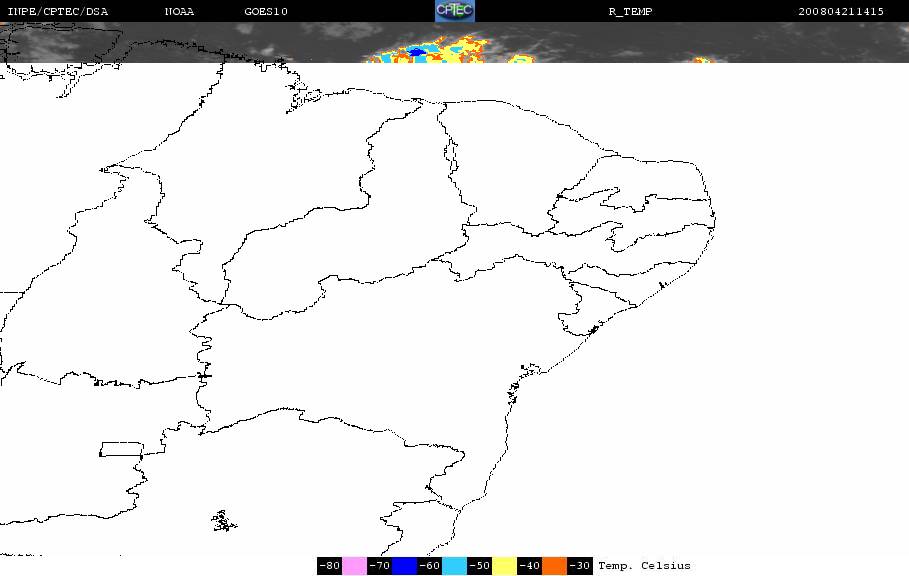This screenshot has width=909, height=576.
Task: Click the 200804211415 timestamp
Action: click(x=841, y=11)
